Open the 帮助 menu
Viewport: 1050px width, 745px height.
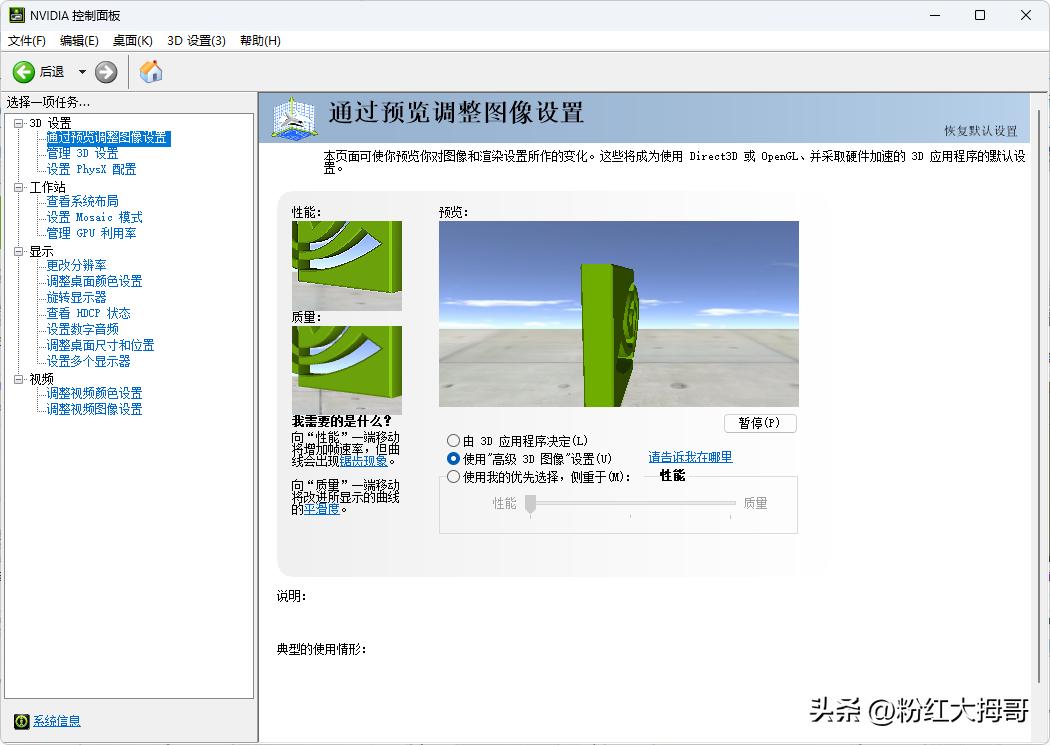[x=260, y=41]
